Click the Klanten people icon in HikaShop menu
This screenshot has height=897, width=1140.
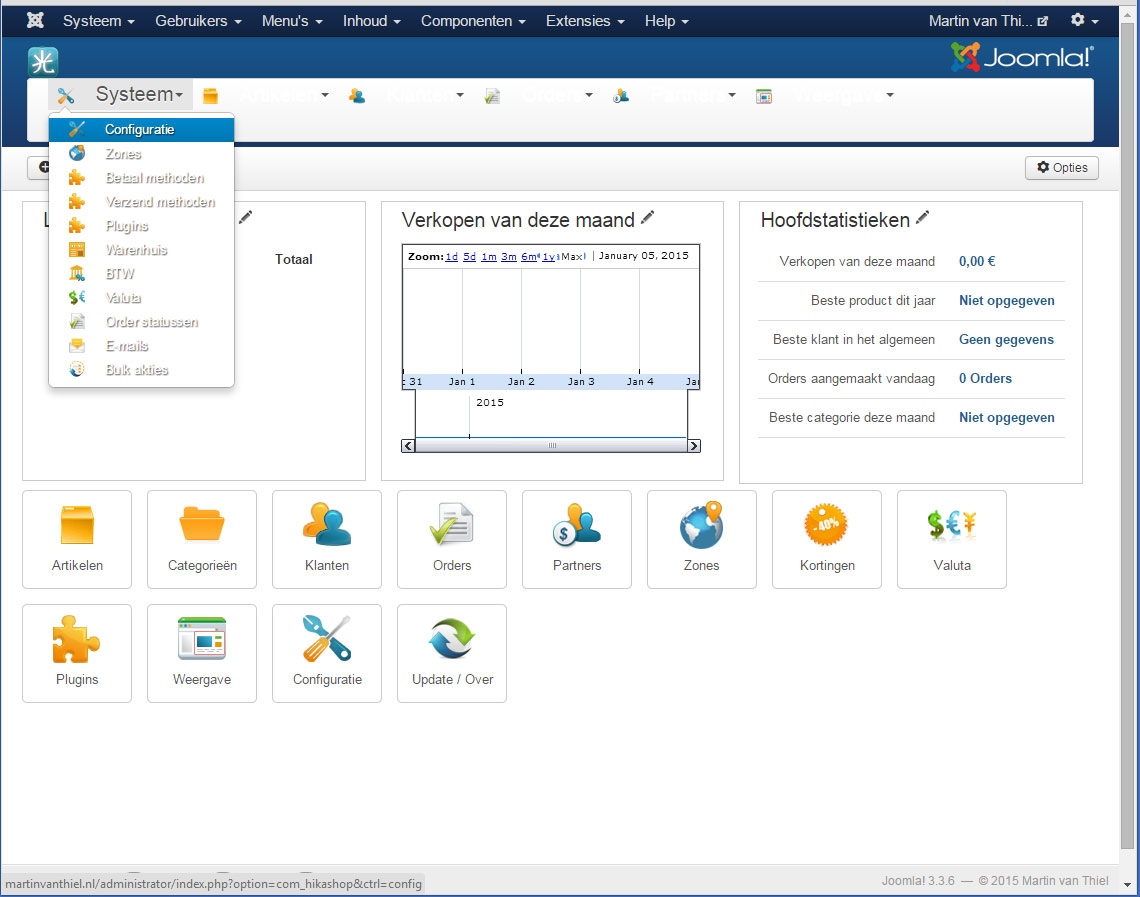[x=356, y=96]
